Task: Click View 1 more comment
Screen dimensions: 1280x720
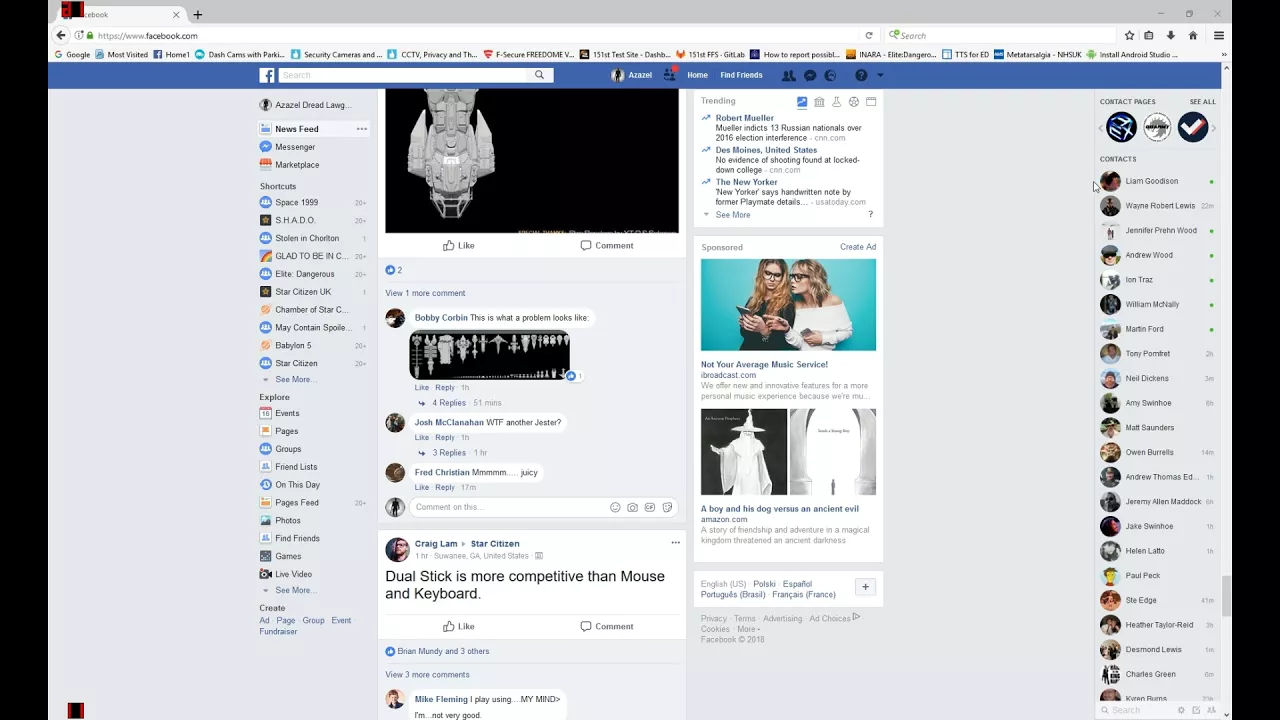Action: click(425, 293)
